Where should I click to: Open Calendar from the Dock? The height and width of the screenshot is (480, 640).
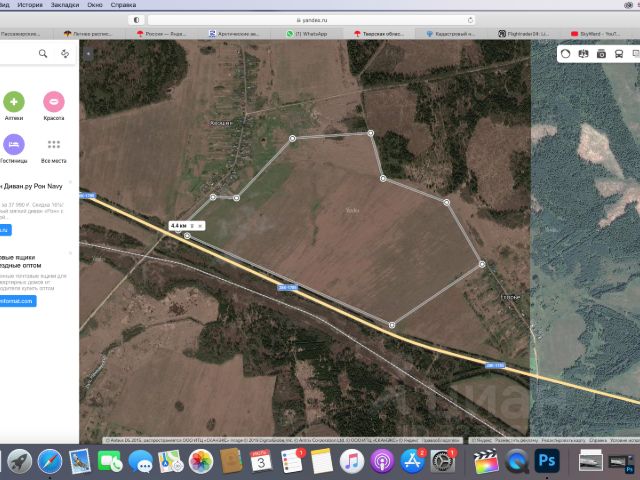click(261, 462)
